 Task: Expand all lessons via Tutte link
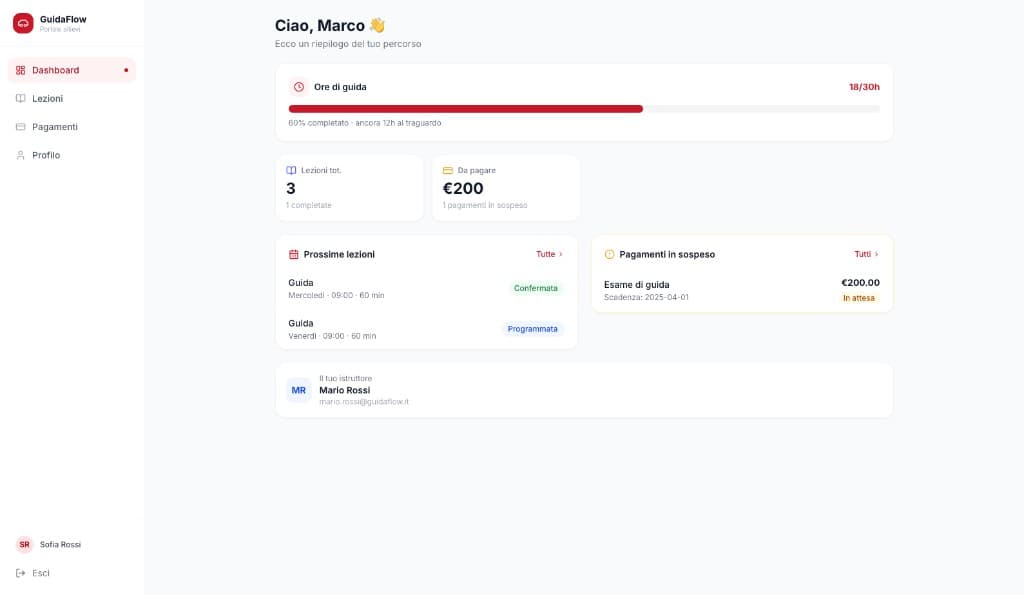549,255
